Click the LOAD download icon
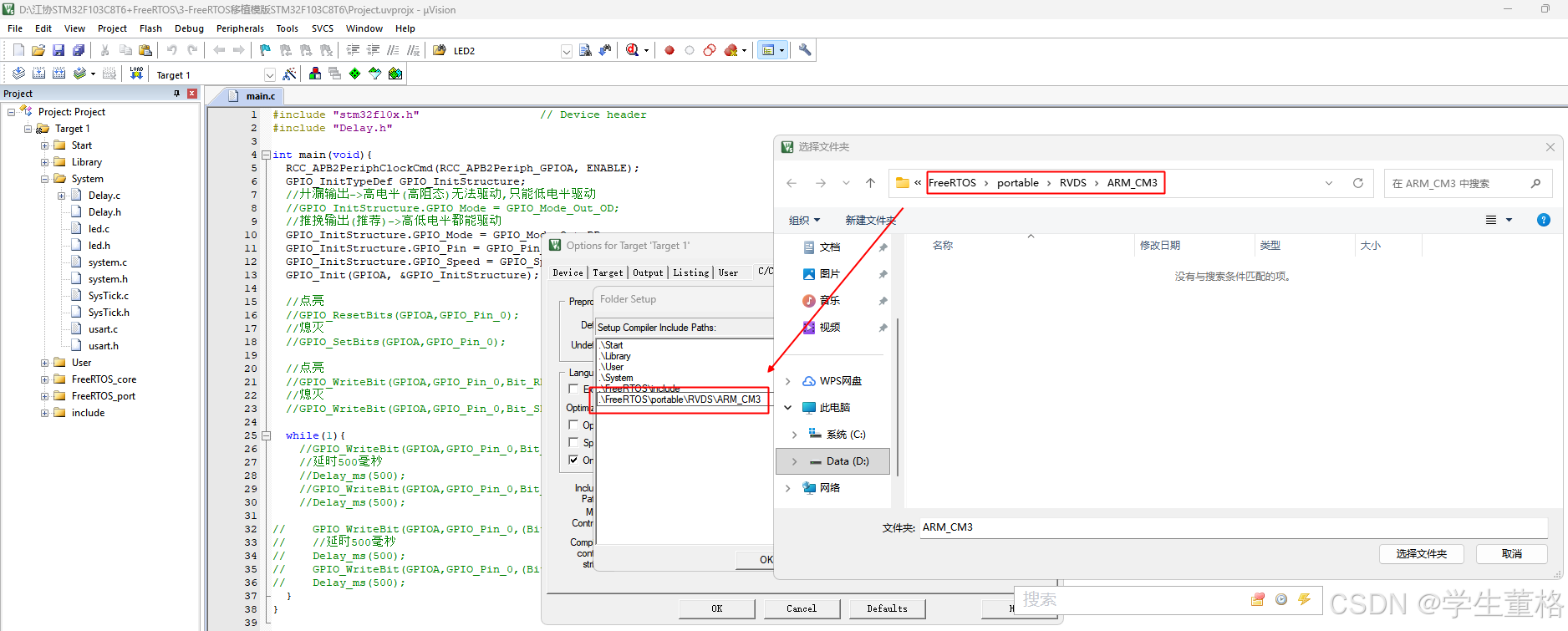 (136, 74)
